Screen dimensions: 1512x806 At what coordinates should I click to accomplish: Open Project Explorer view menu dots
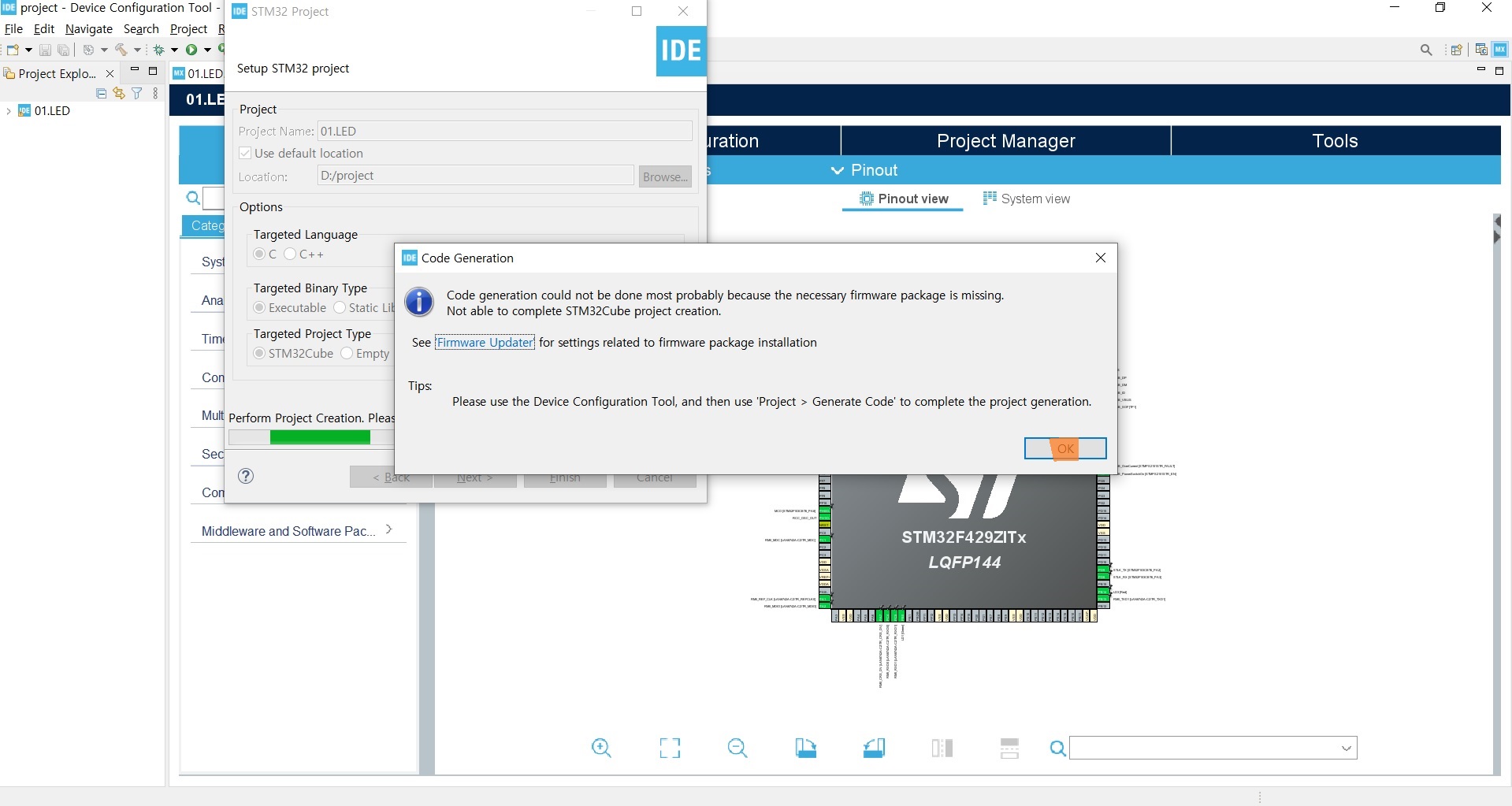pyautogui.click(x=155, y=93)
